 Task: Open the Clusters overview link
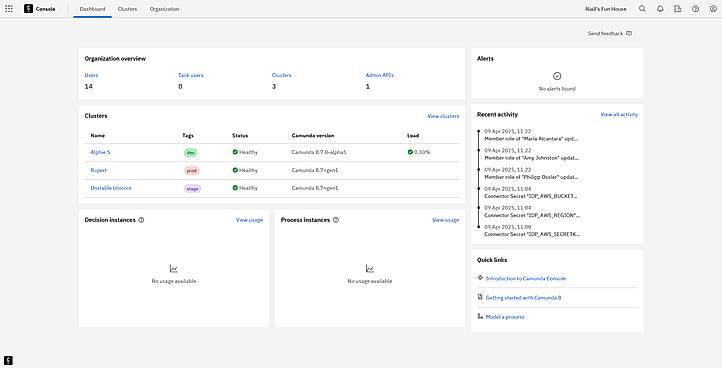pyautogui.click(x=281, y=75)
